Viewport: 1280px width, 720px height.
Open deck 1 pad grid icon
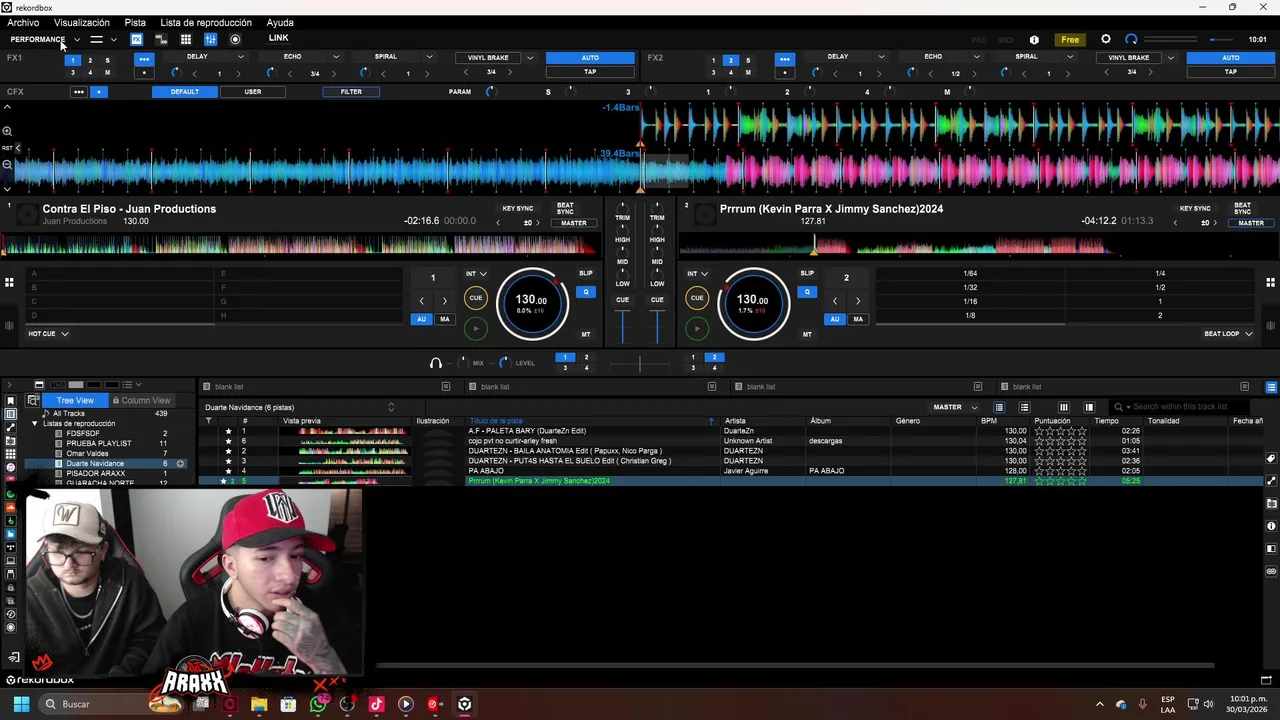(x=9, y=283)
